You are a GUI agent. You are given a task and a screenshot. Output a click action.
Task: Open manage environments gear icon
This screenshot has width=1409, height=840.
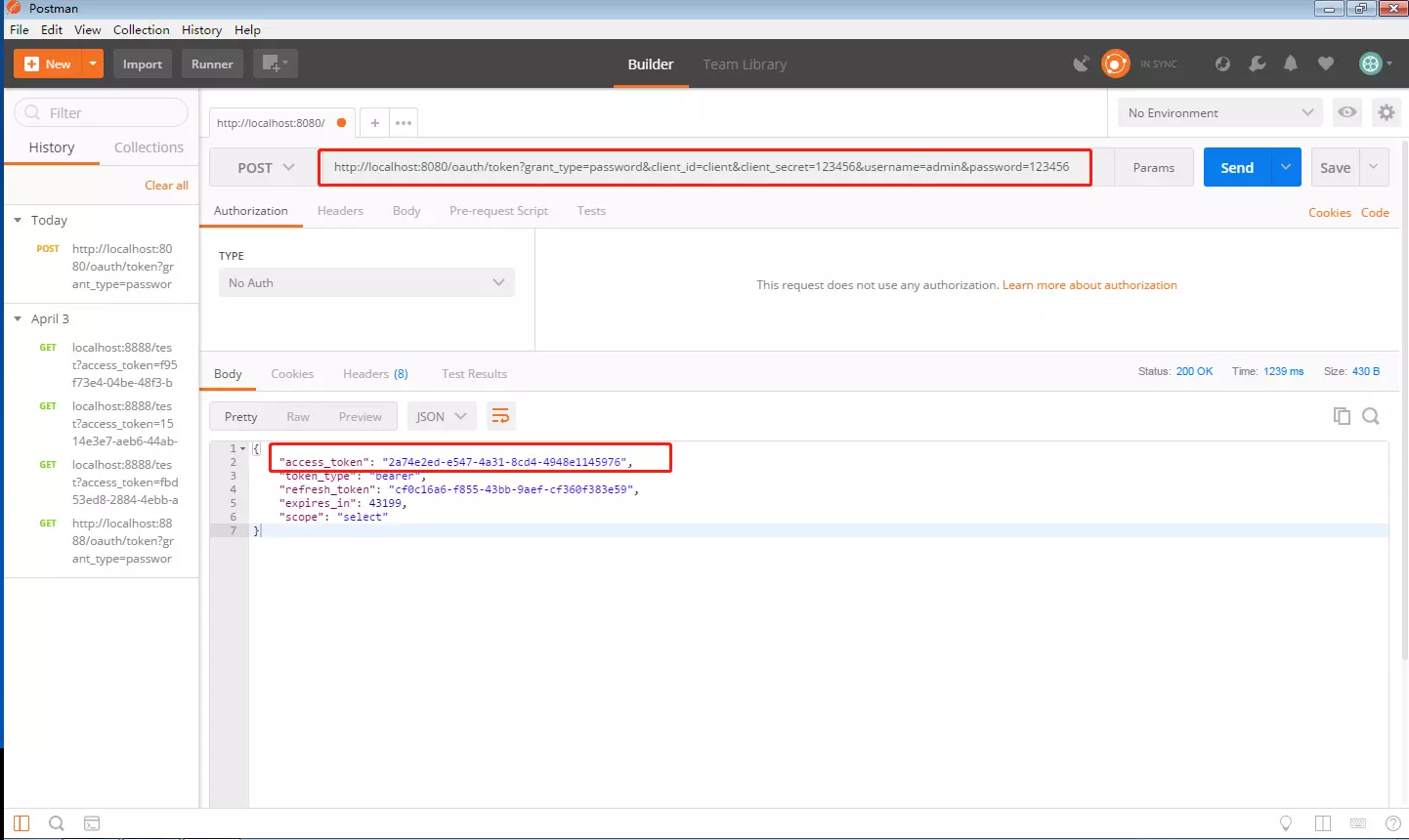coord(1386,112)
